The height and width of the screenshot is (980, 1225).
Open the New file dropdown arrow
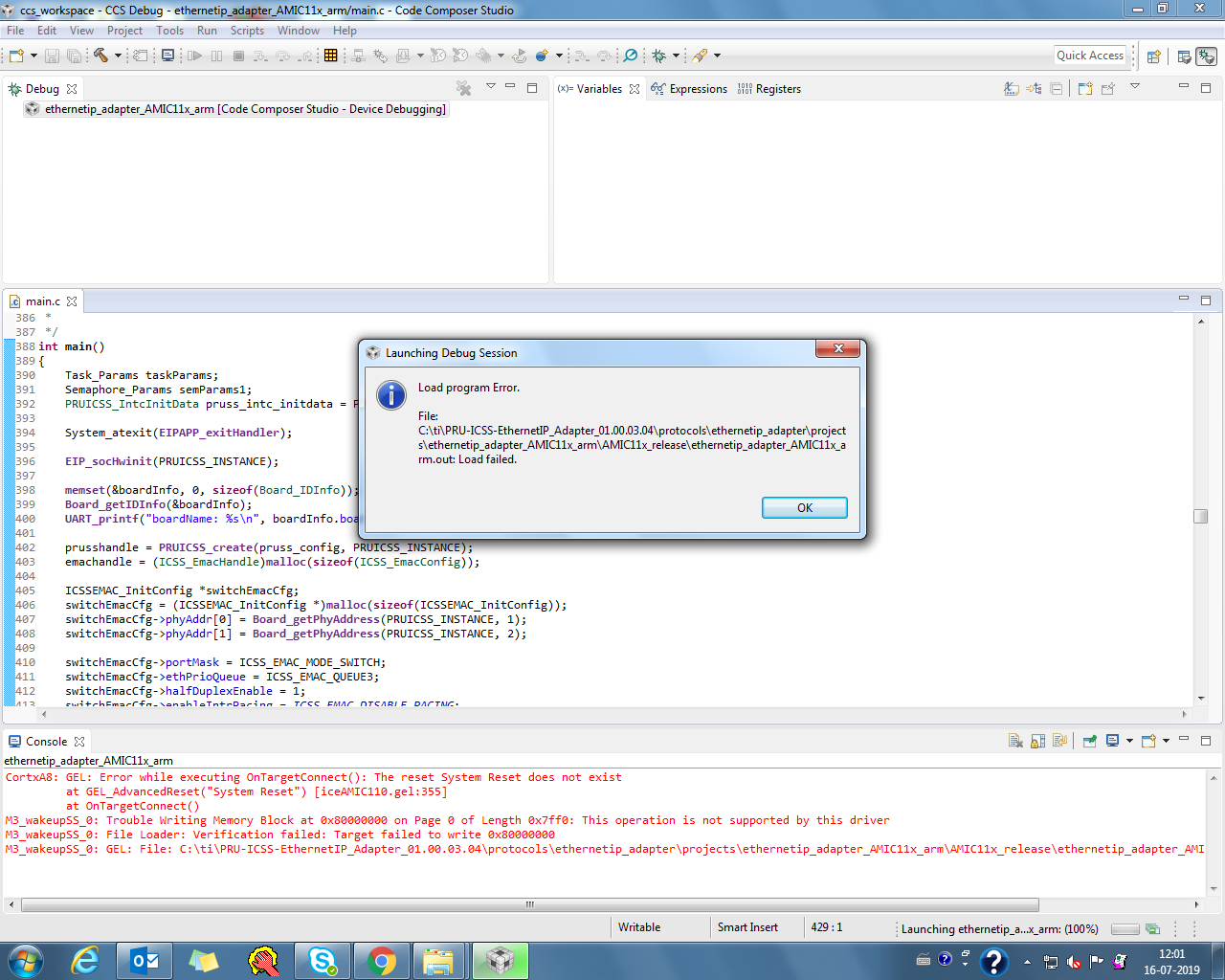pyautogui.click(x=33, y=56)
